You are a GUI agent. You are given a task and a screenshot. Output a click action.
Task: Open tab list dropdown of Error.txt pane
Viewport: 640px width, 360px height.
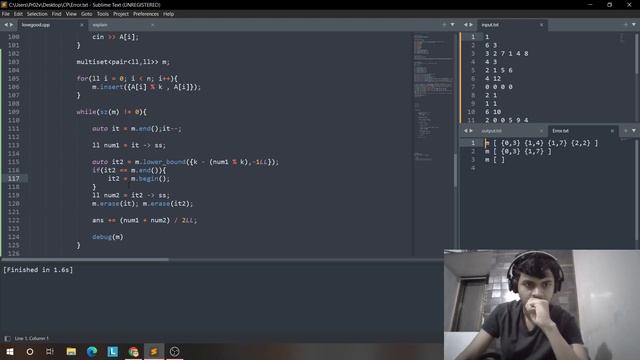[x=634, y=131]
